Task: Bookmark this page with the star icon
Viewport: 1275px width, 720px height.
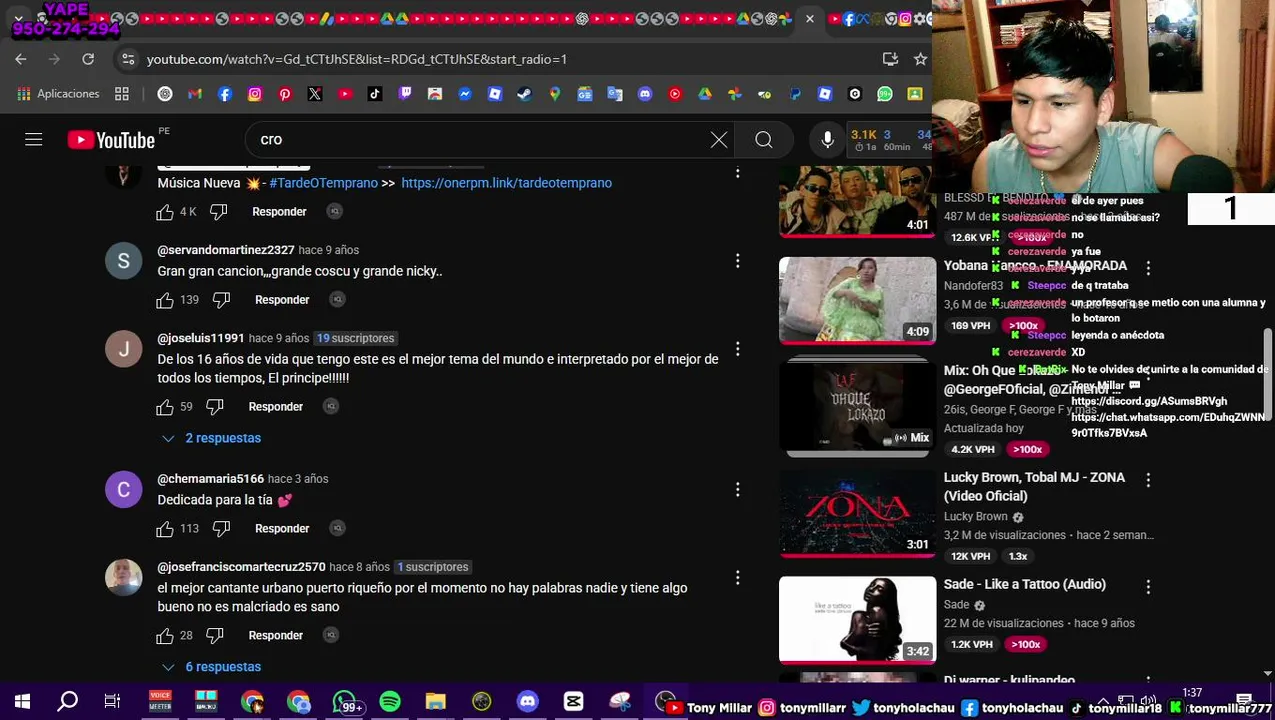Action: pyautogui.click(x=920, y=59)
